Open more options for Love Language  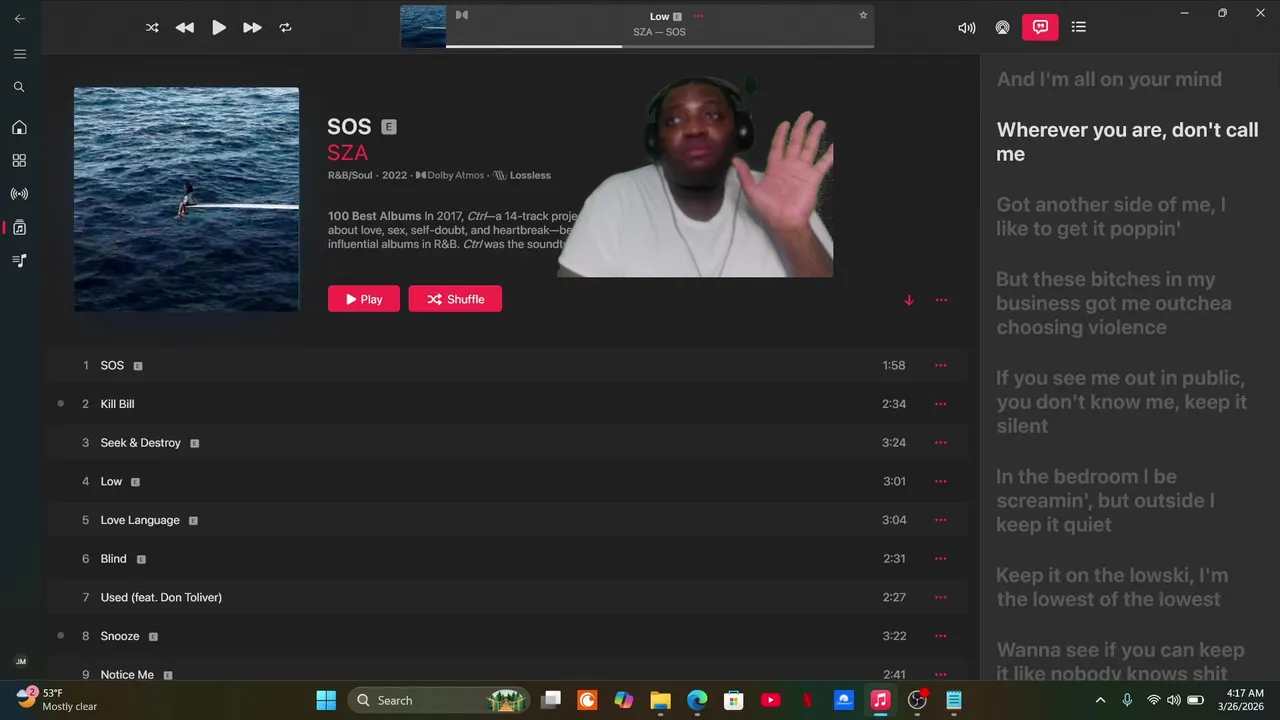tap(940, 520)
